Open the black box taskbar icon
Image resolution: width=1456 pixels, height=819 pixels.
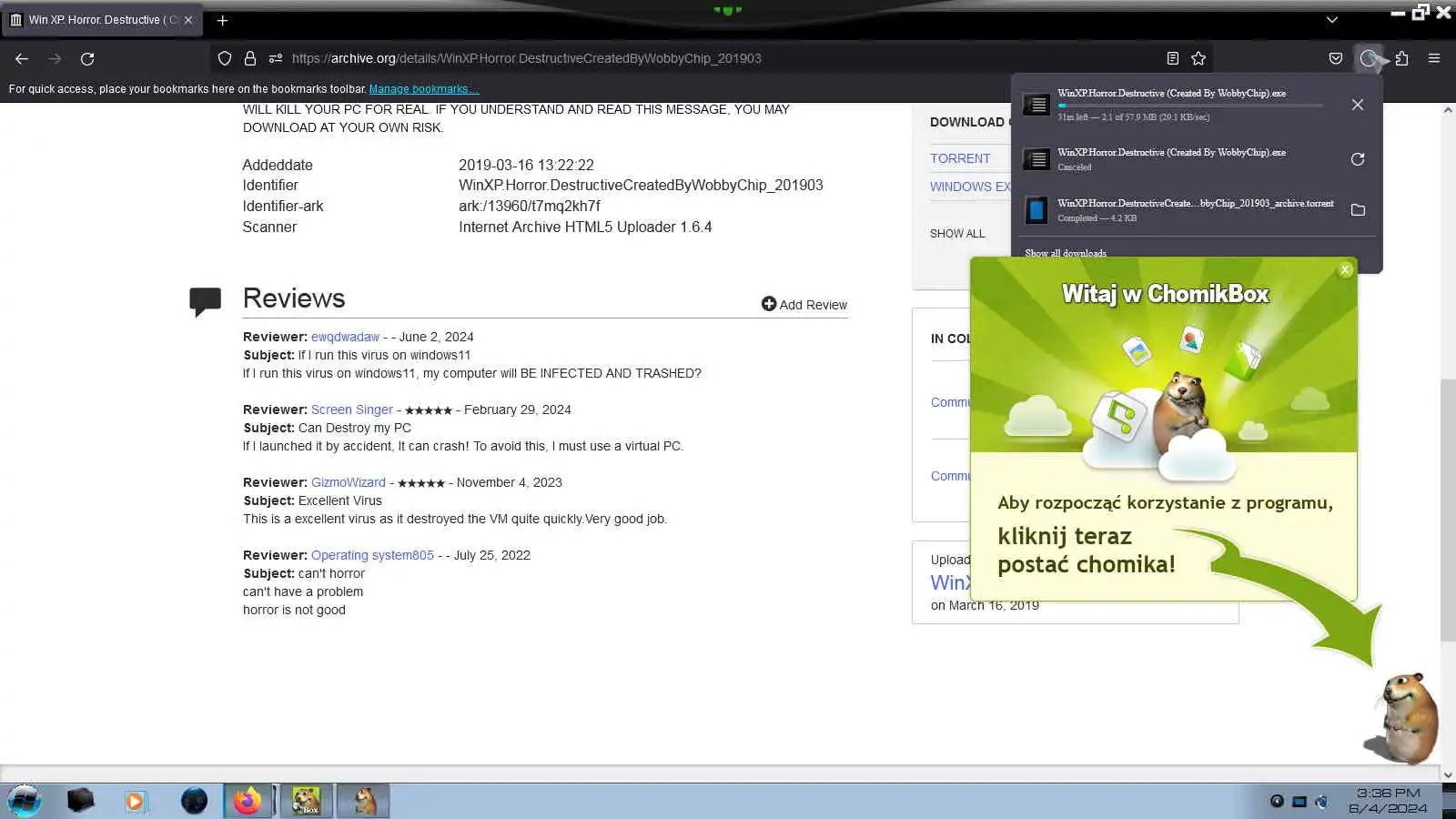point(80,801)
